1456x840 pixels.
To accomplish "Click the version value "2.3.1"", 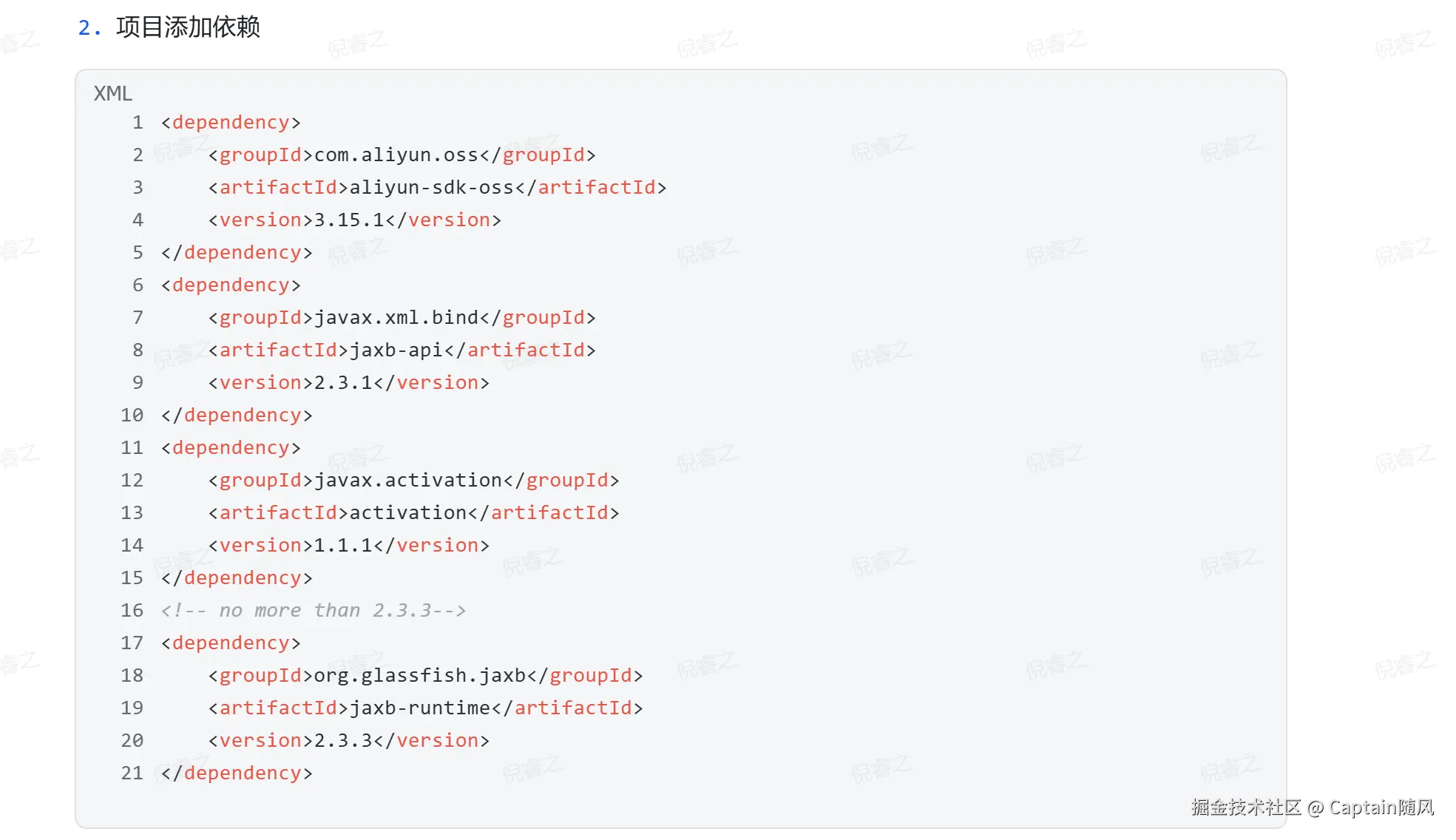I will 343,383.
